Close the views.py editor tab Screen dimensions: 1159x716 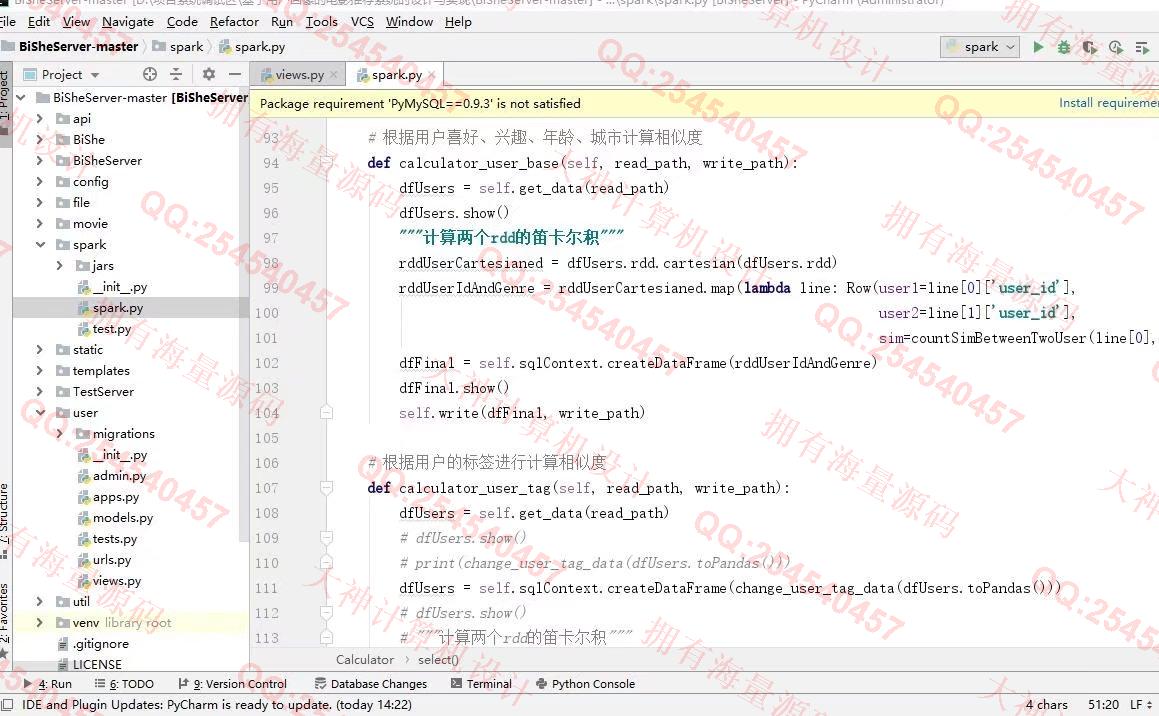click(x=333, y=75)
